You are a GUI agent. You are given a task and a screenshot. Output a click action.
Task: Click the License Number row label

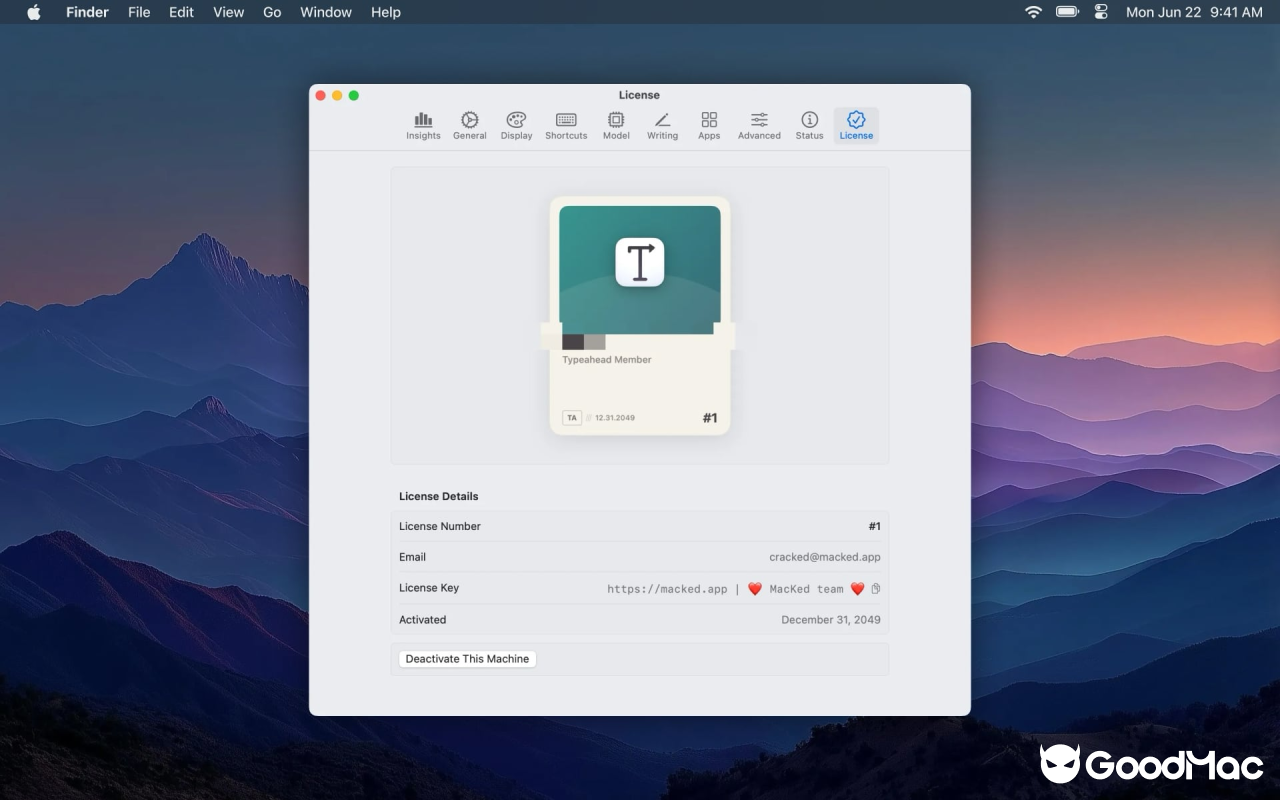tap(440, 526)
